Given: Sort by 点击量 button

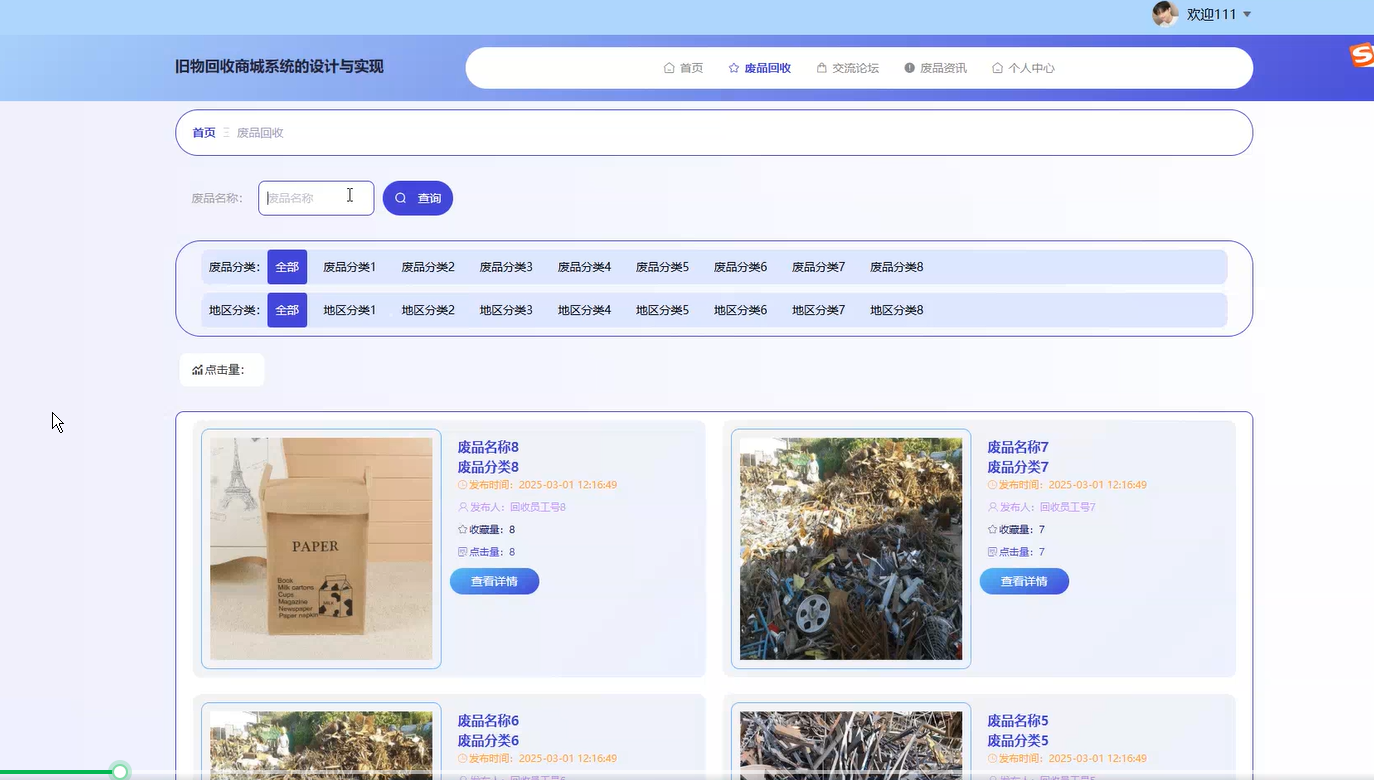Looking at the screenshot, I should 222,370.
